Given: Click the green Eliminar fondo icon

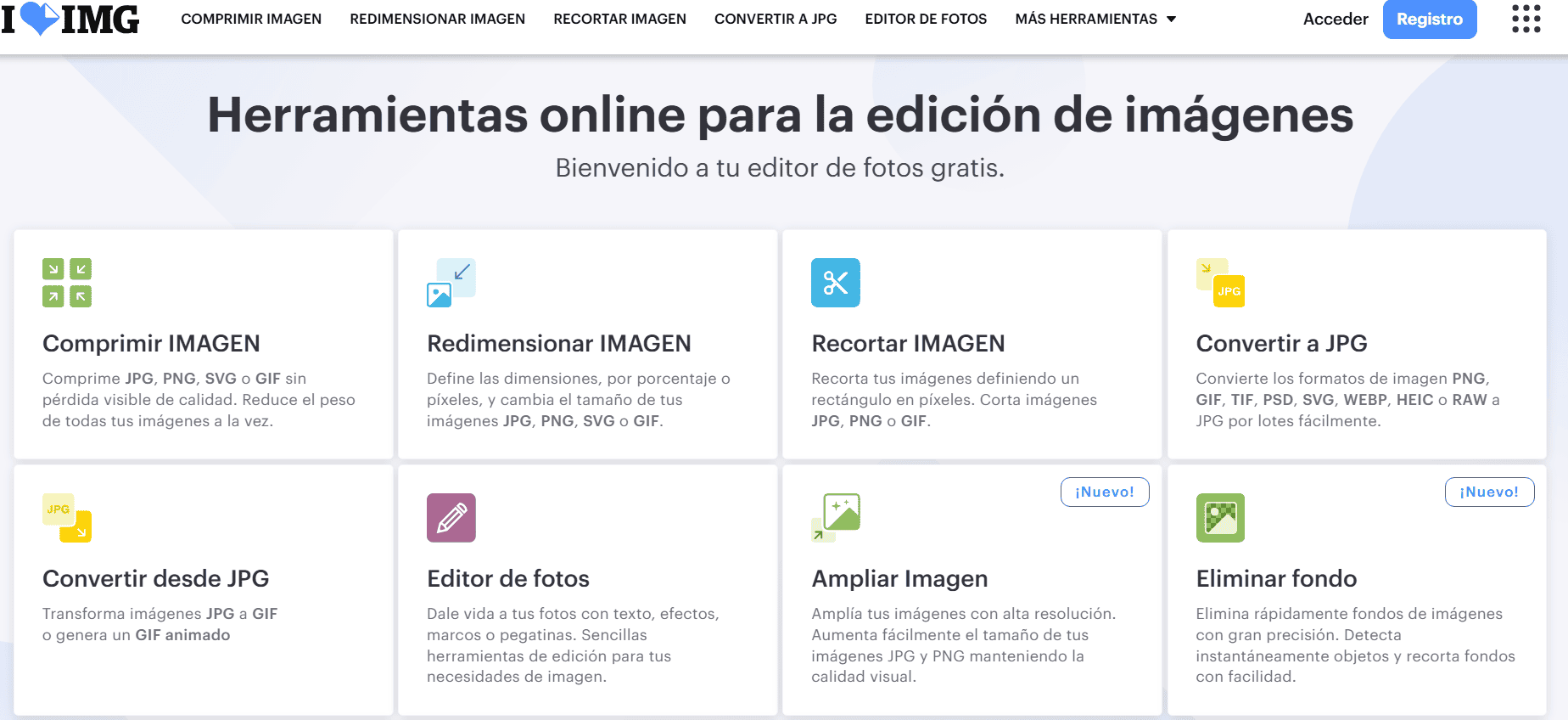Looking at the screenshot, I should pos(1220,518).
